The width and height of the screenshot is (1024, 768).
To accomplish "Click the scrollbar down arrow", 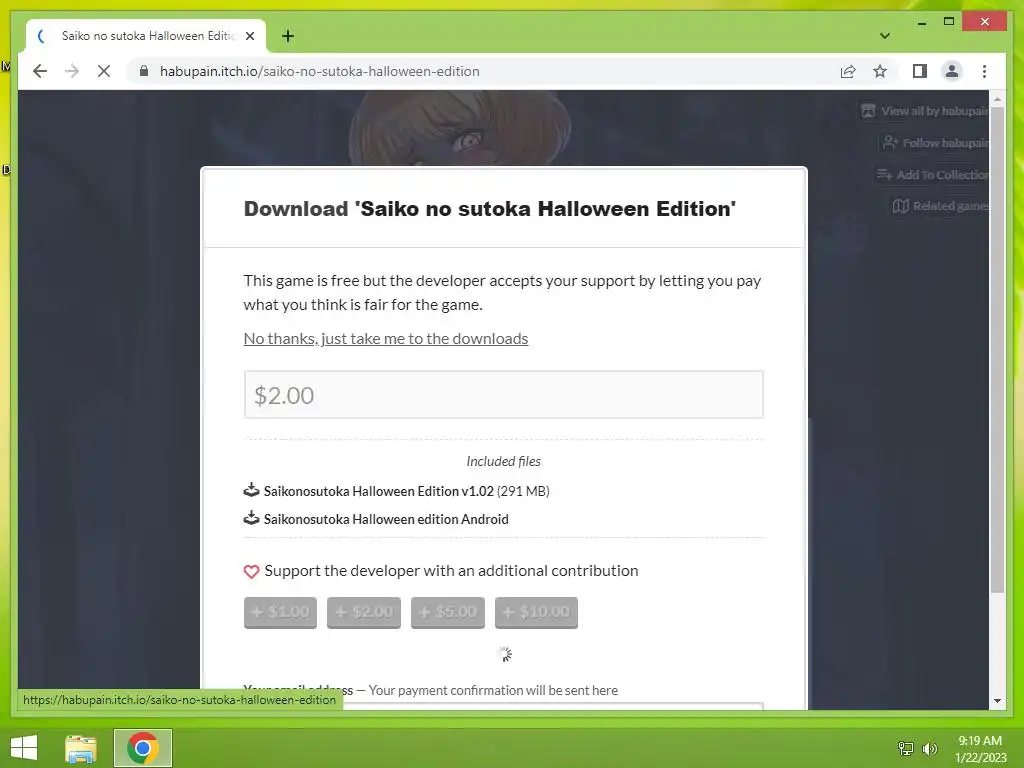I will 997,701.
